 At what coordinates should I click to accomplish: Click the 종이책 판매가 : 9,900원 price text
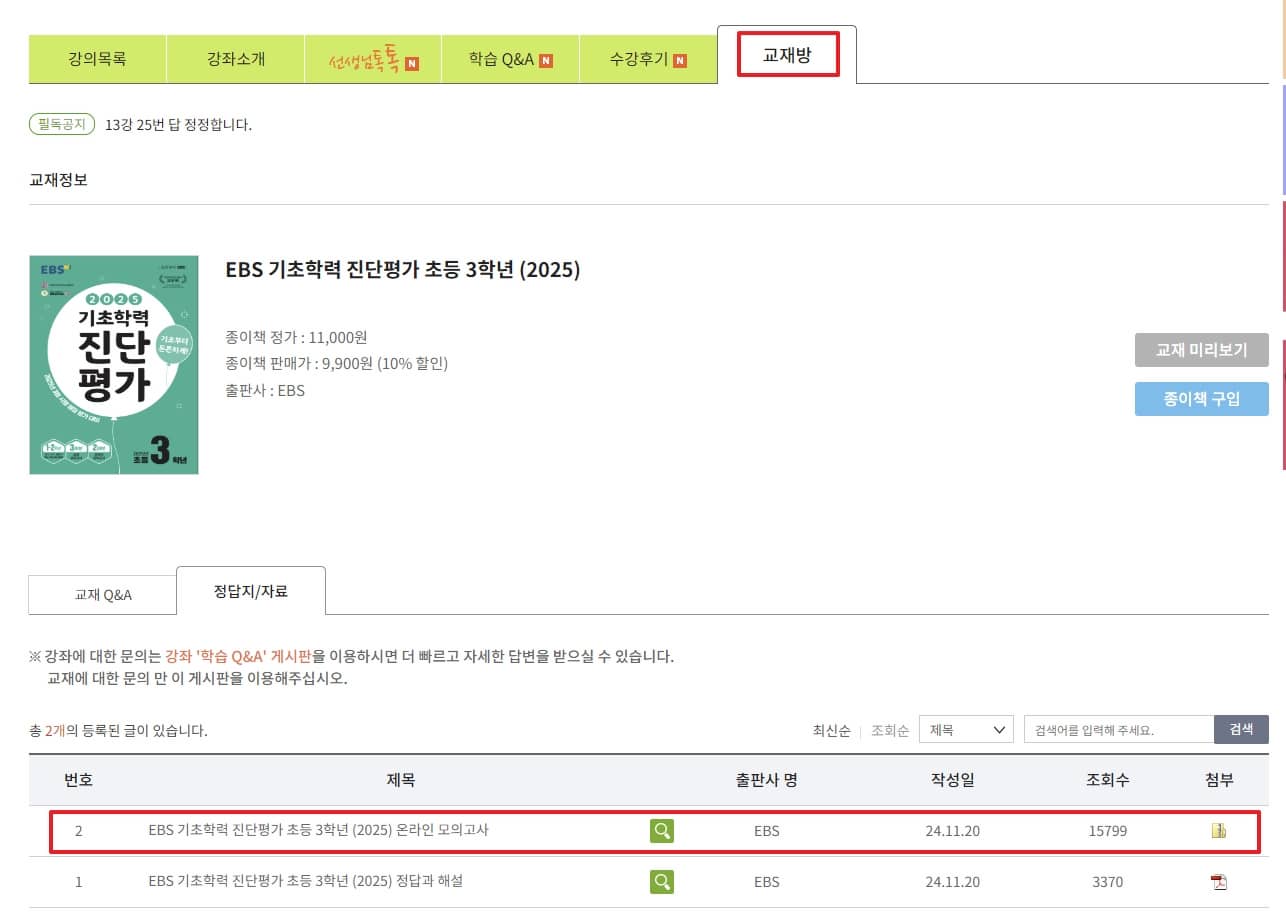click(337, 363)
